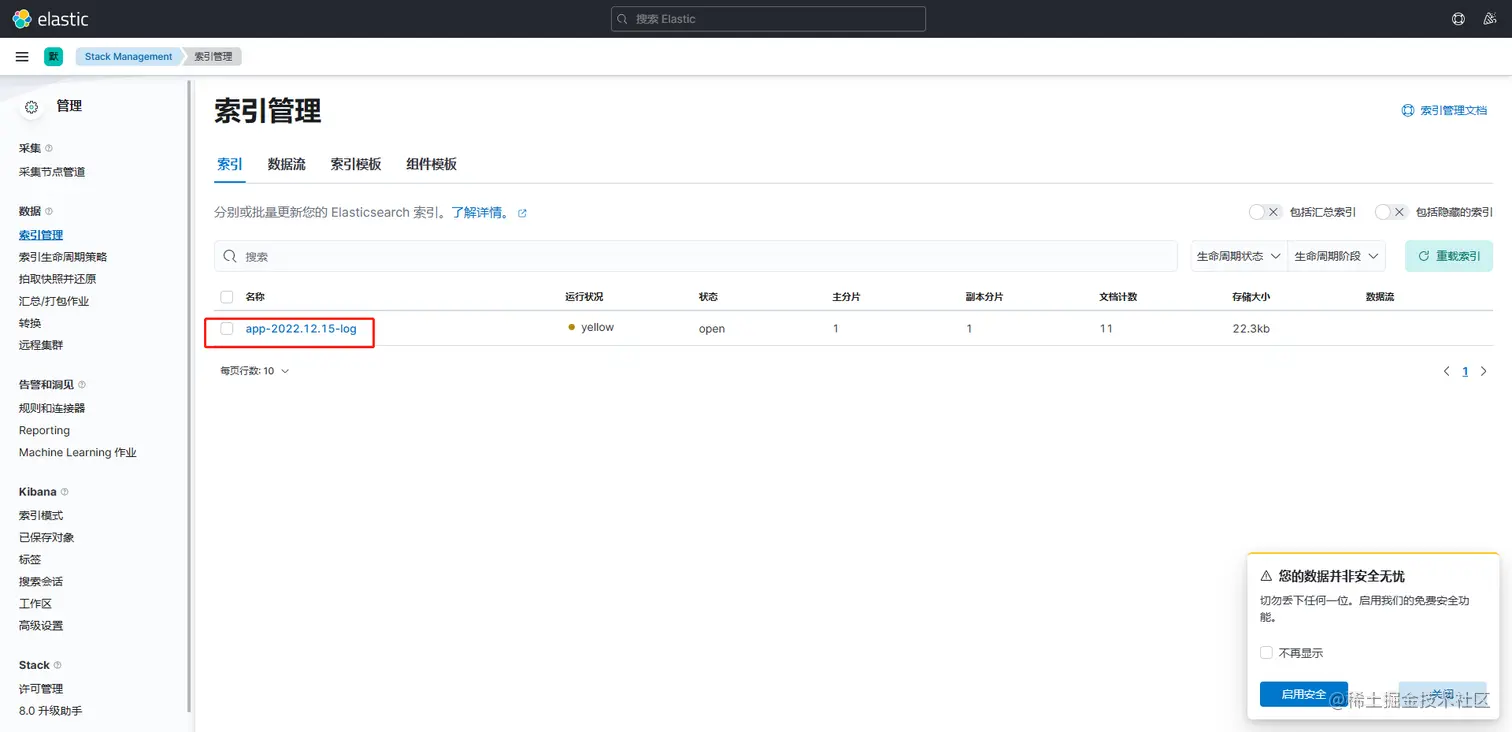Image resolution: width=1512 pixels, height=732 pixels.
Task: Open the 索引管理文档 link
Action: (x=1454, y=111)
